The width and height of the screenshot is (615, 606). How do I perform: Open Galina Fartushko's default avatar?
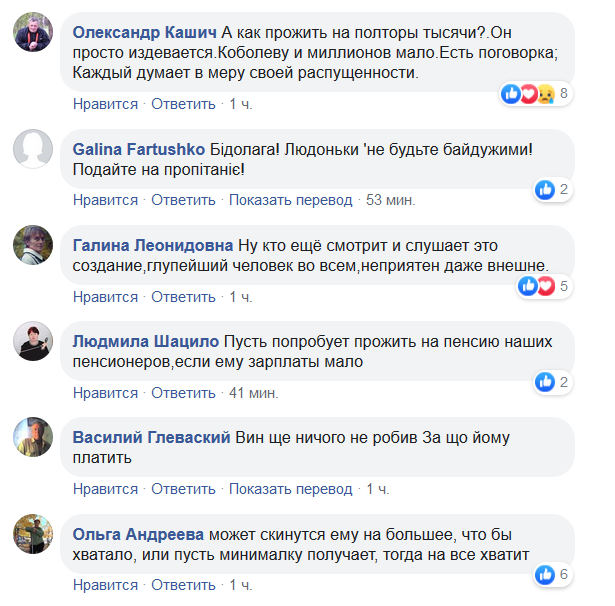pyautogui.click(x=33, y=149)
